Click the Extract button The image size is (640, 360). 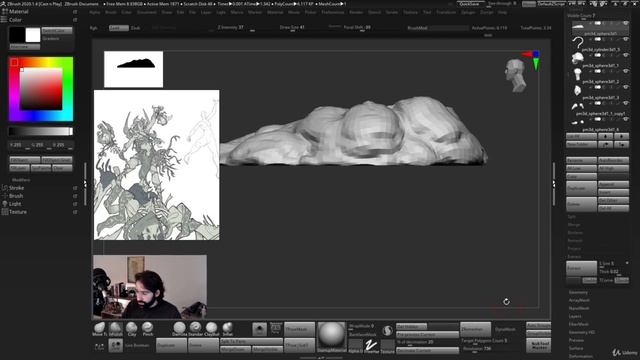(581, 268)
